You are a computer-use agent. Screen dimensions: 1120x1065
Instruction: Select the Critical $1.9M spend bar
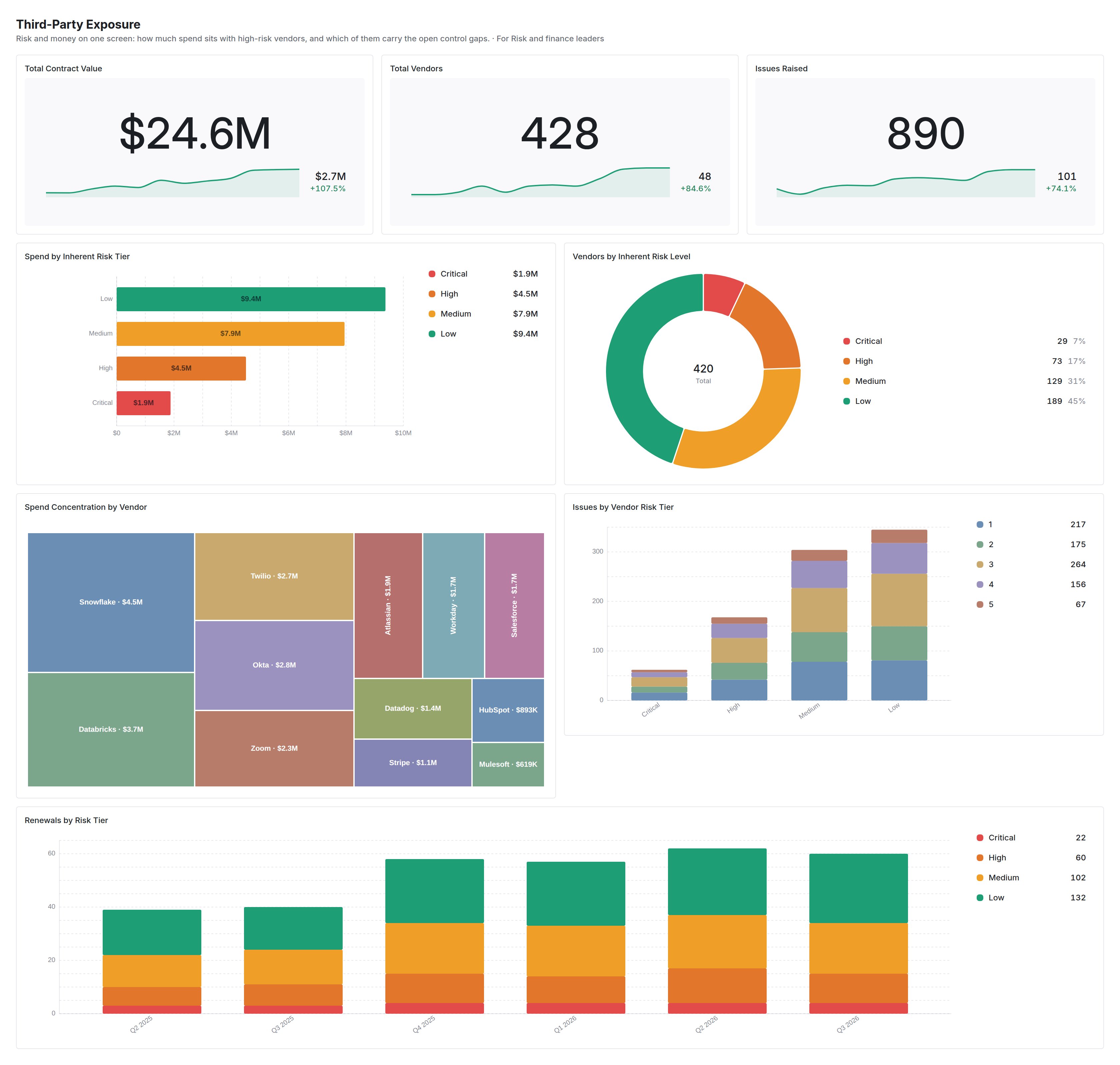[x=143, y=403]
